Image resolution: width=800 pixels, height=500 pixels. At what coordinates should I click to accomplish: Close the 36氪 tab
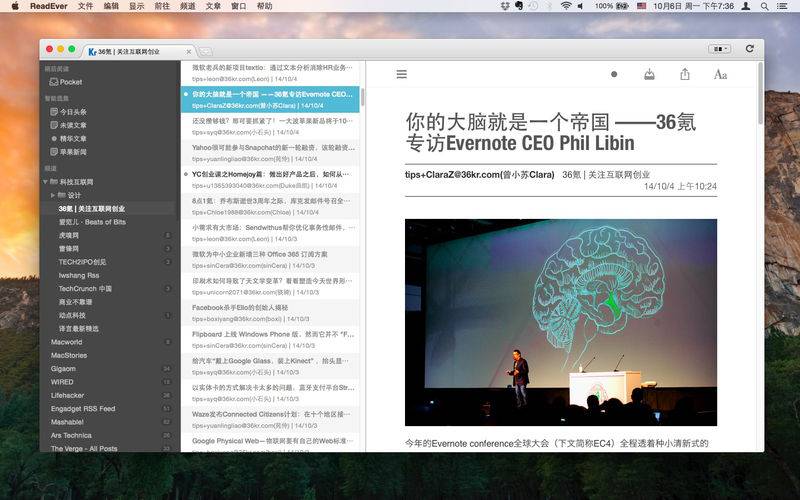point(189,52)
